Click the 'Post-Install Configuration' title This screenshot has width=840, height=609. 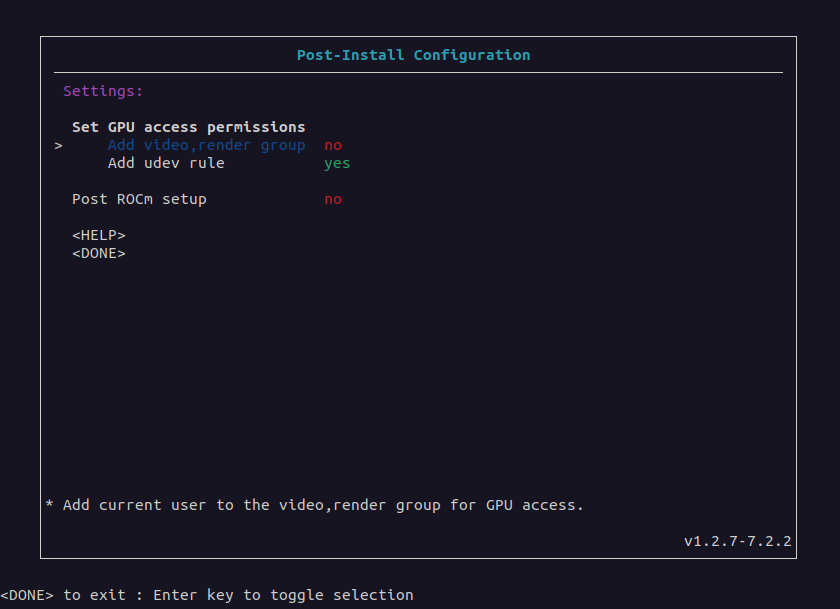click(413, 55)
